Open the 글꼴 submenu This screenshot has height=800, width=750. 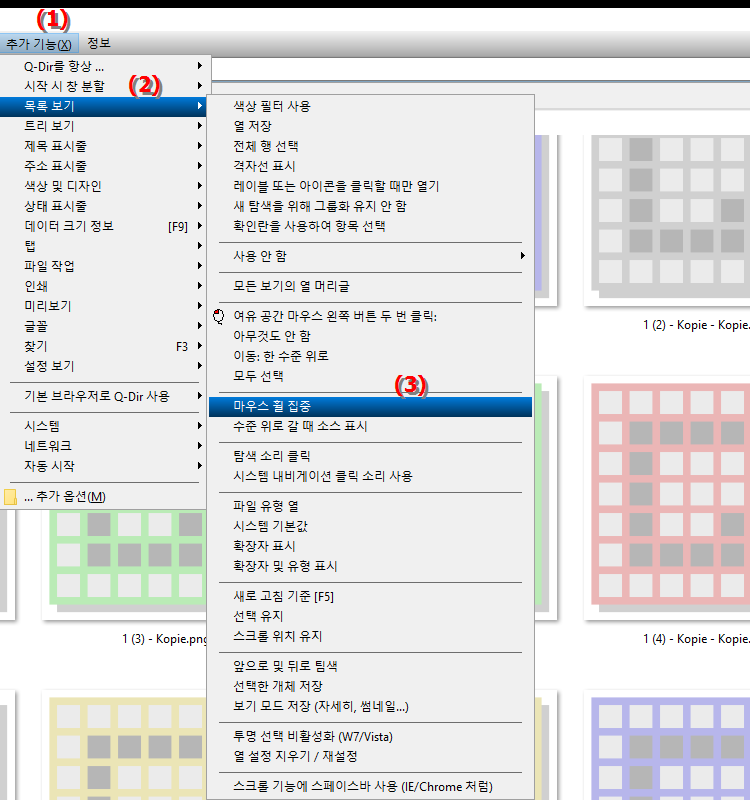(x=104, y=326)
